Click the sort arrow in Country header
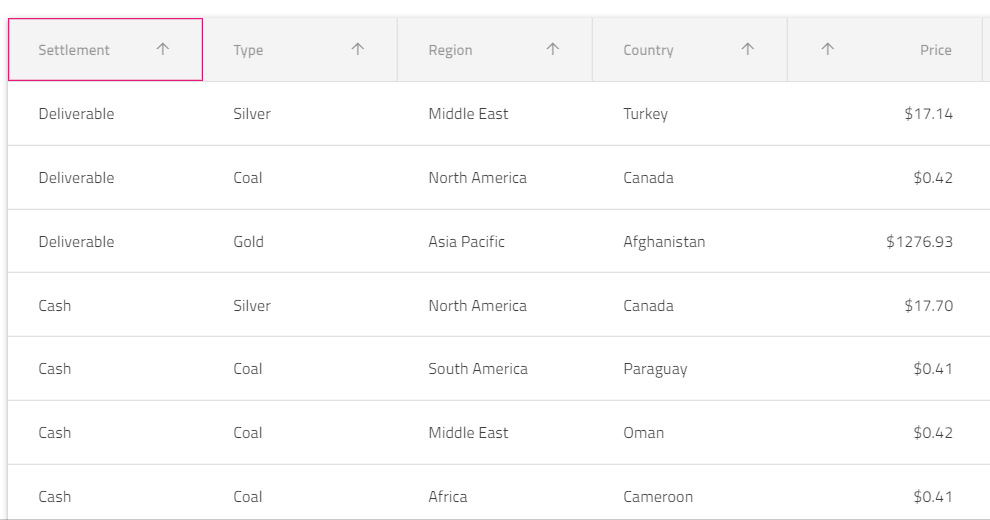990x520 pixels. point(748,49)
